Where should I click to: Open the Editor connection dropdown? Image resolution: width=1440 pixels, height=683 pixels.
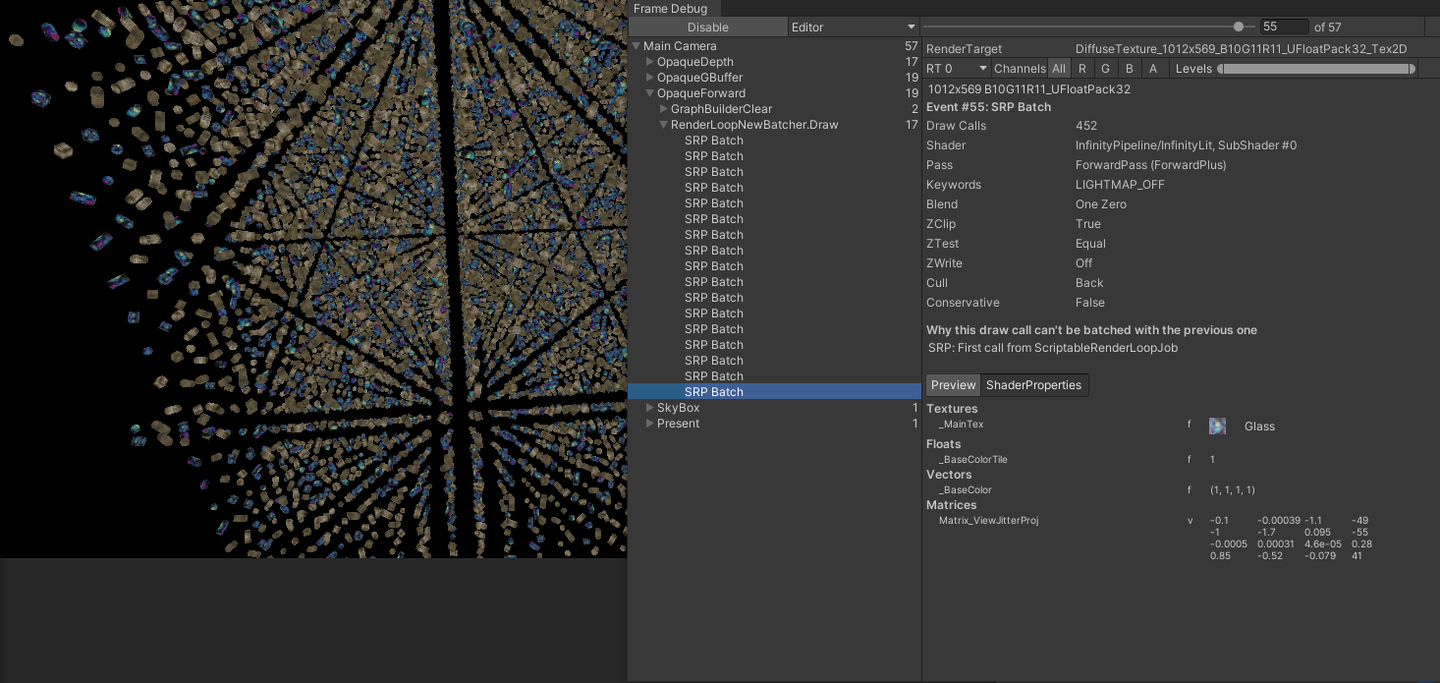pyautogui.click(x=853, y=27)
